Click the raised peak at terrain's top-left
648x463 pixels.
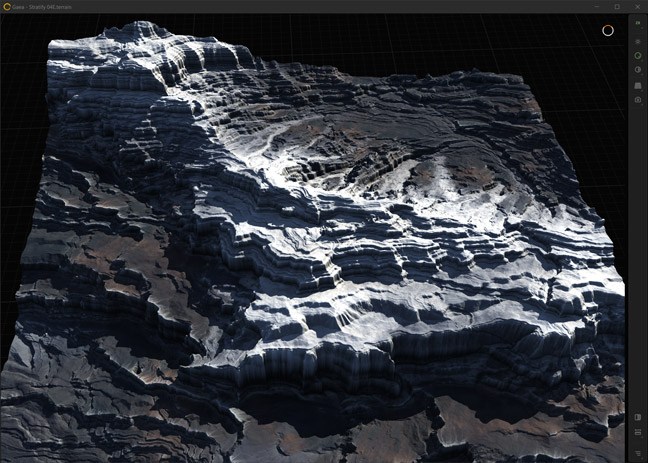[130, 45]
